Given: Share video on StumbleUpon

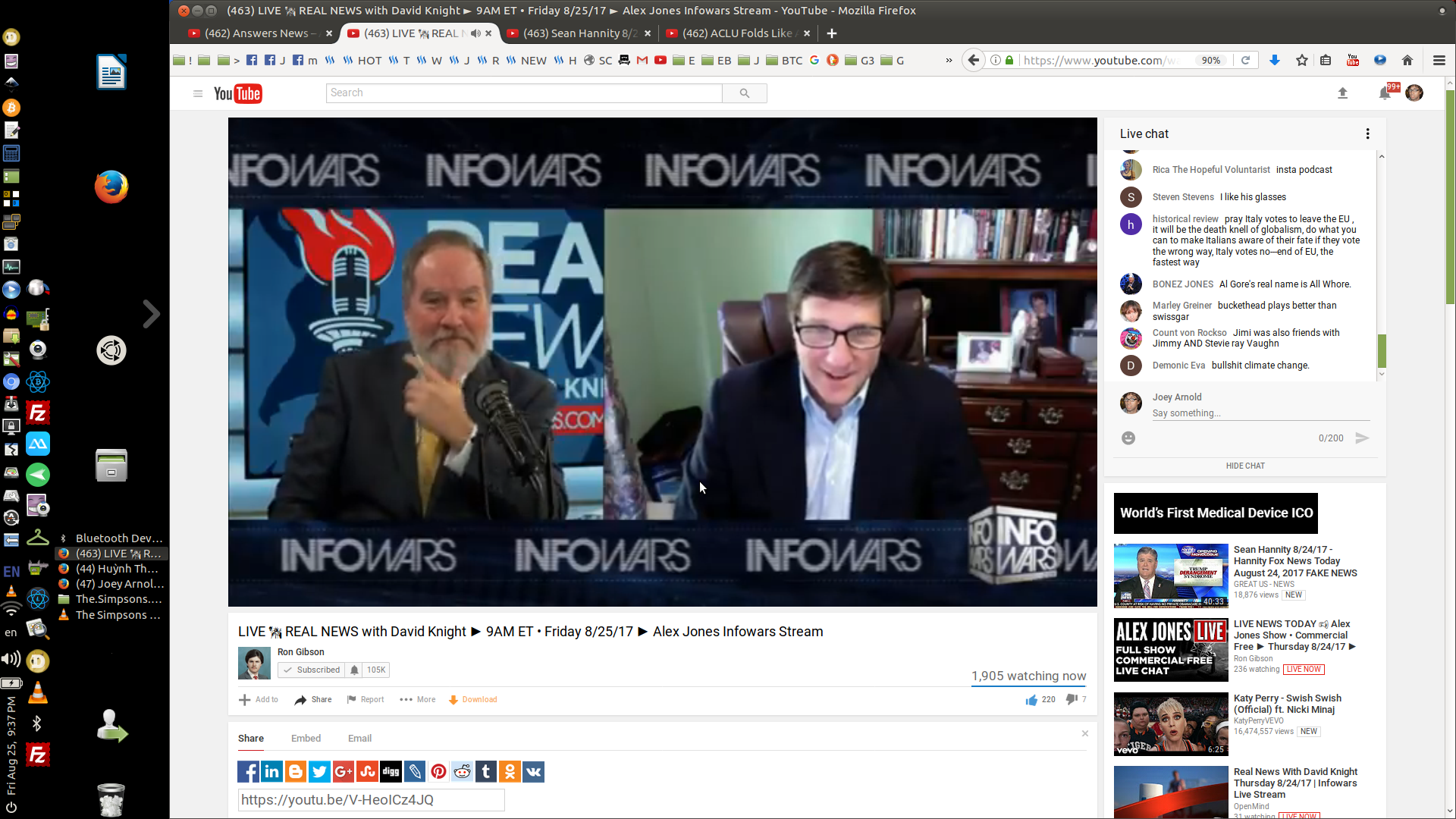Looking at the screenshot, I should point(367,771).
